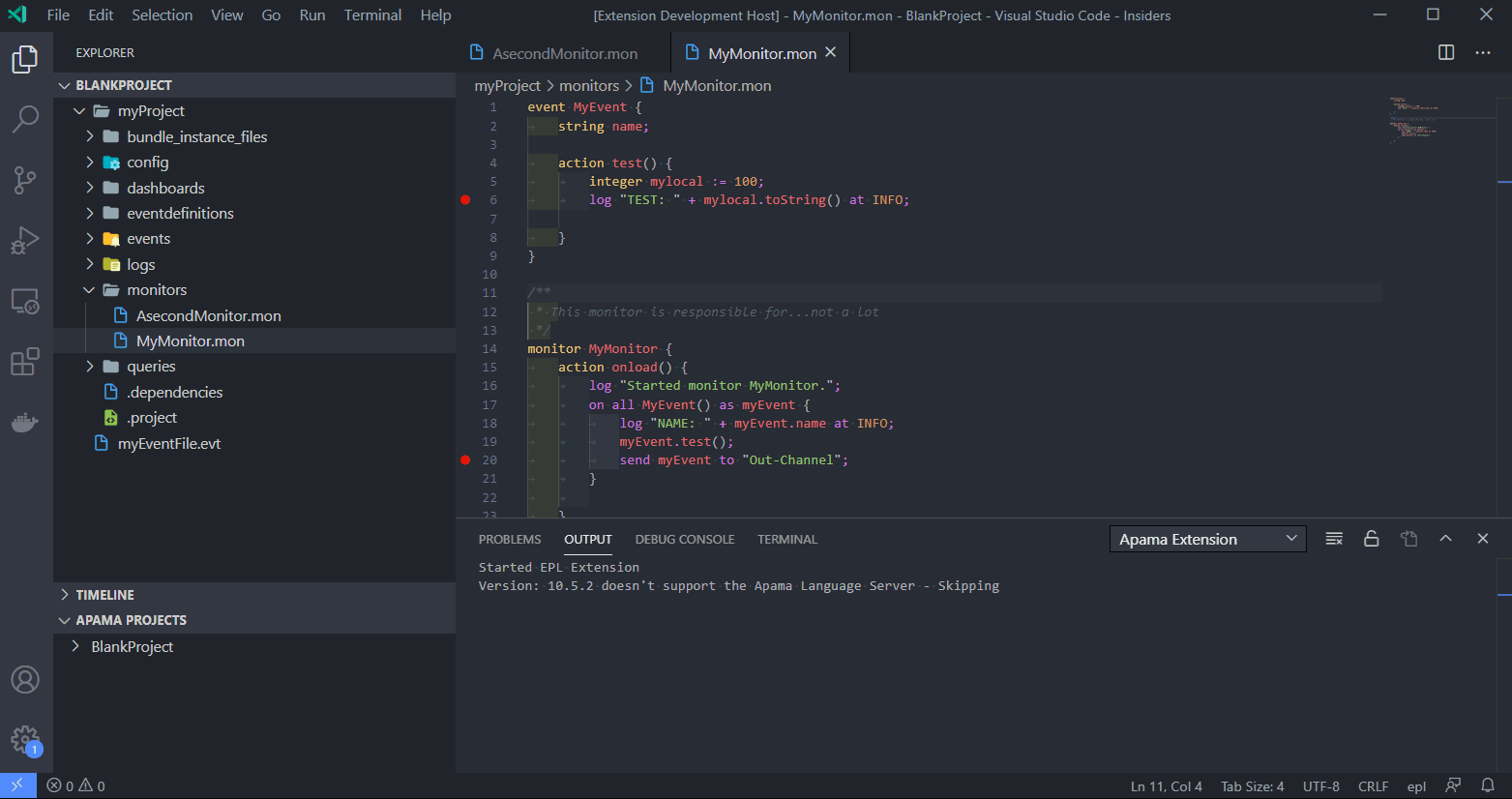Open the Remote Explorer view
This screenshot has width=1512, height=799.
pyautogui.click(x=25, y=301)
